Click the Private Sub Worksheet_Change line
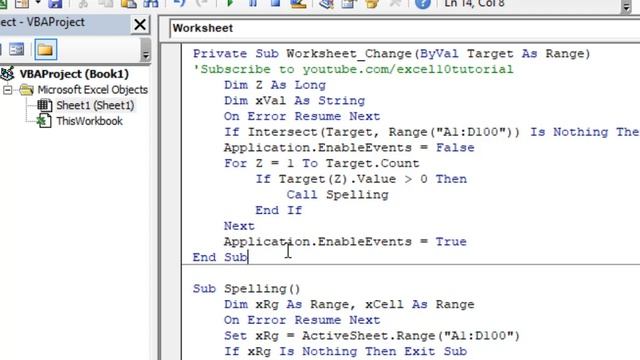 [391, 54]
